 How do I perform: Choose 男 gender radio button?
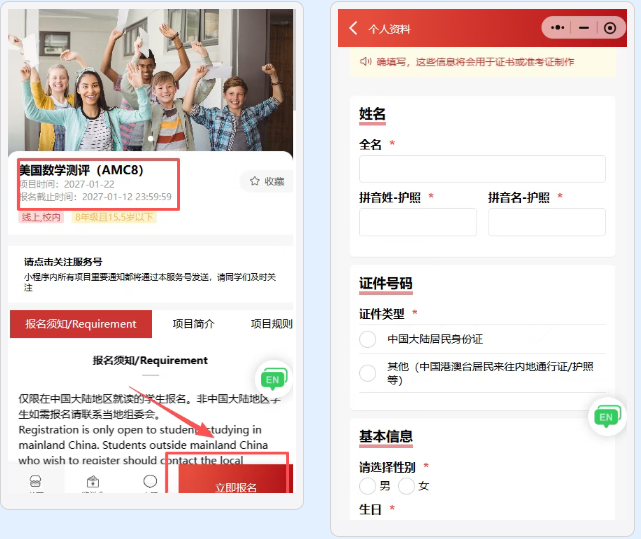[368, 486]
